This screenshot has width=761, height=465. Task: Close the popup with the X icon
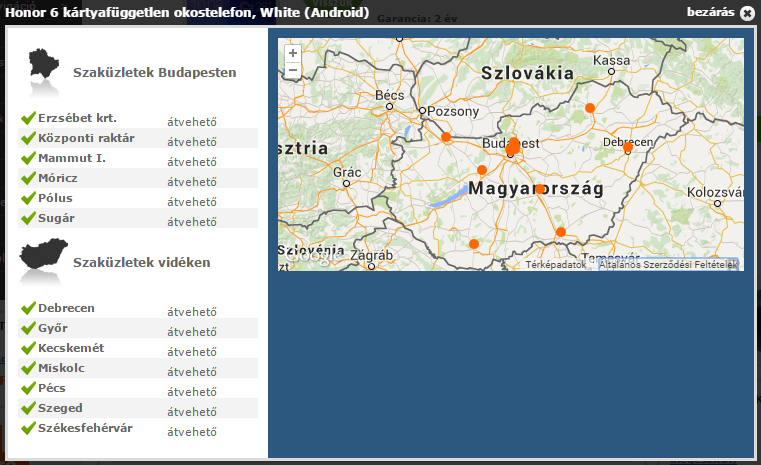[x=747, y=13]
